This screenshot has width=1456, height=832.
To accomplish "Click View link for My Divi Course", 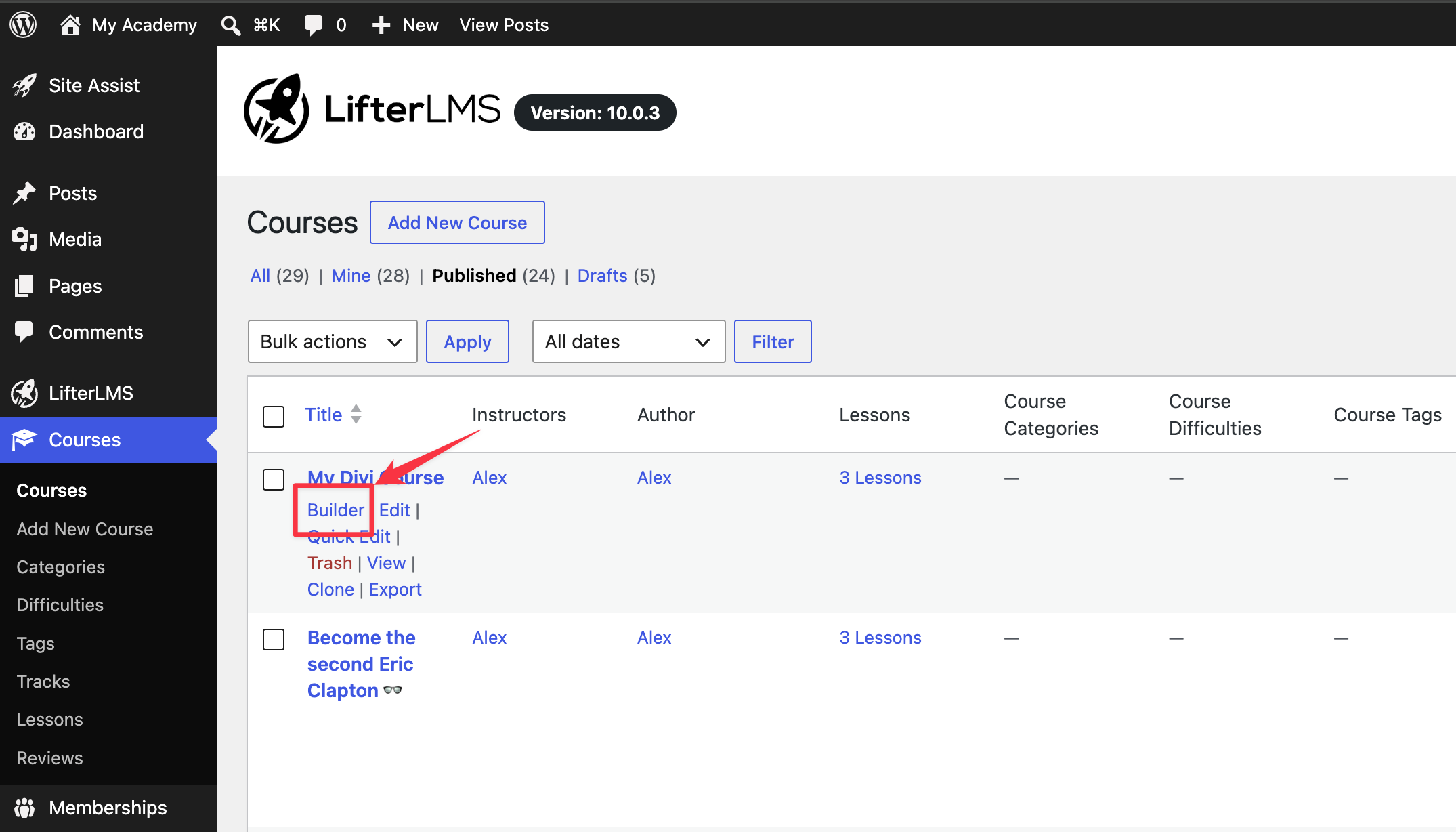I will pyautogui.click(x=386, y=563).
